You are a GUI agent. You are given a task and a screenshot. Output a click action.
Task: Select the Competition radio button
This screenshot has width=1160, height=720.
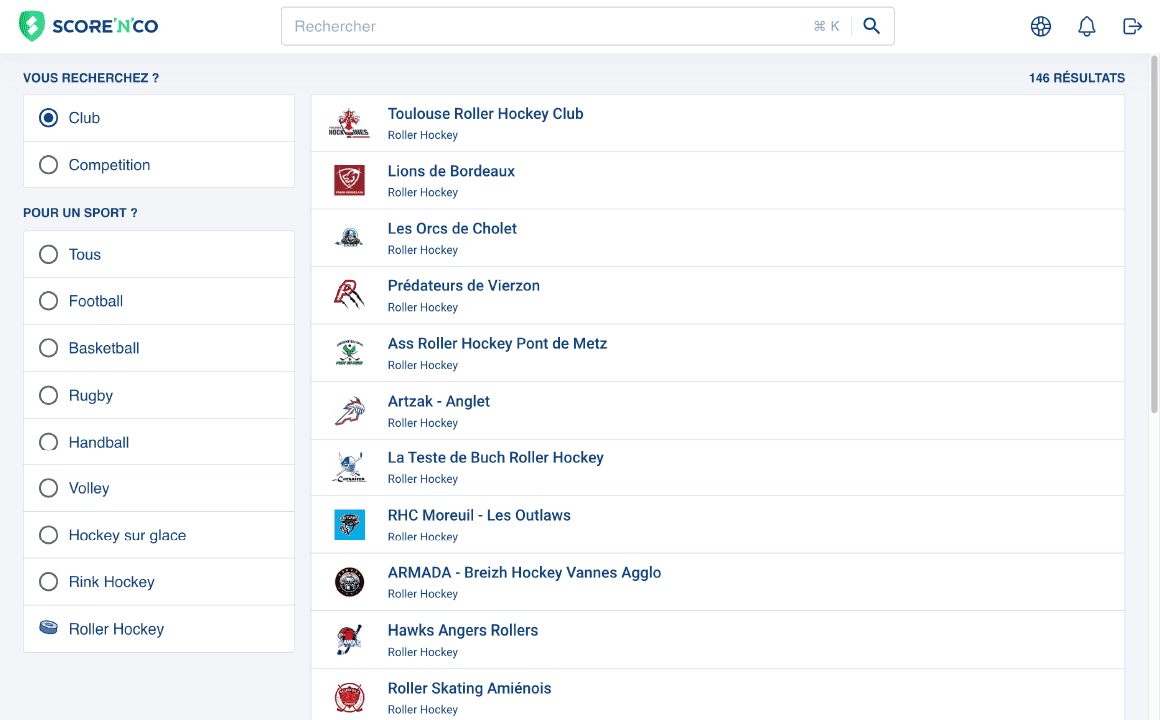click(48, 164)
